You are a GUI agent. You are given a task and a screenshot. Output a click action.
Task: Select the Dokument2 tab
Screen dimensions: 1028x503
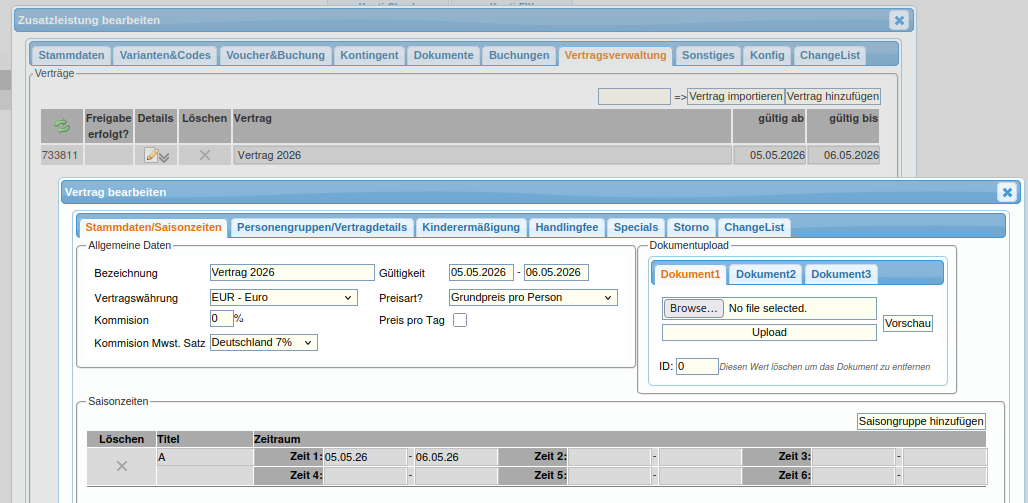point(766,274)
